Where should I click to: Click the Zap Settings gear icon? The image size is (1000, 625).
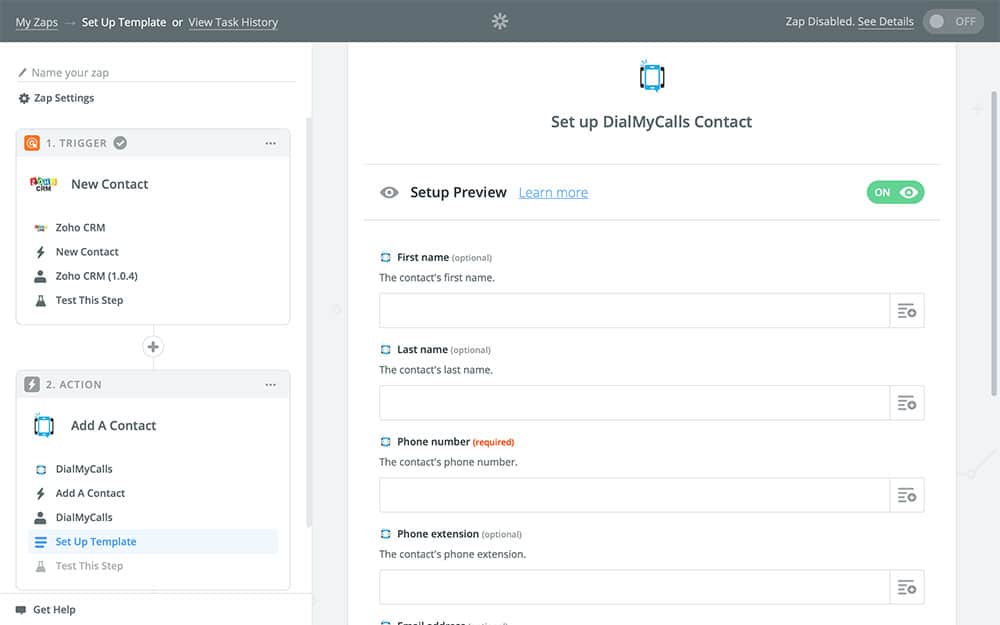point(24,98)
